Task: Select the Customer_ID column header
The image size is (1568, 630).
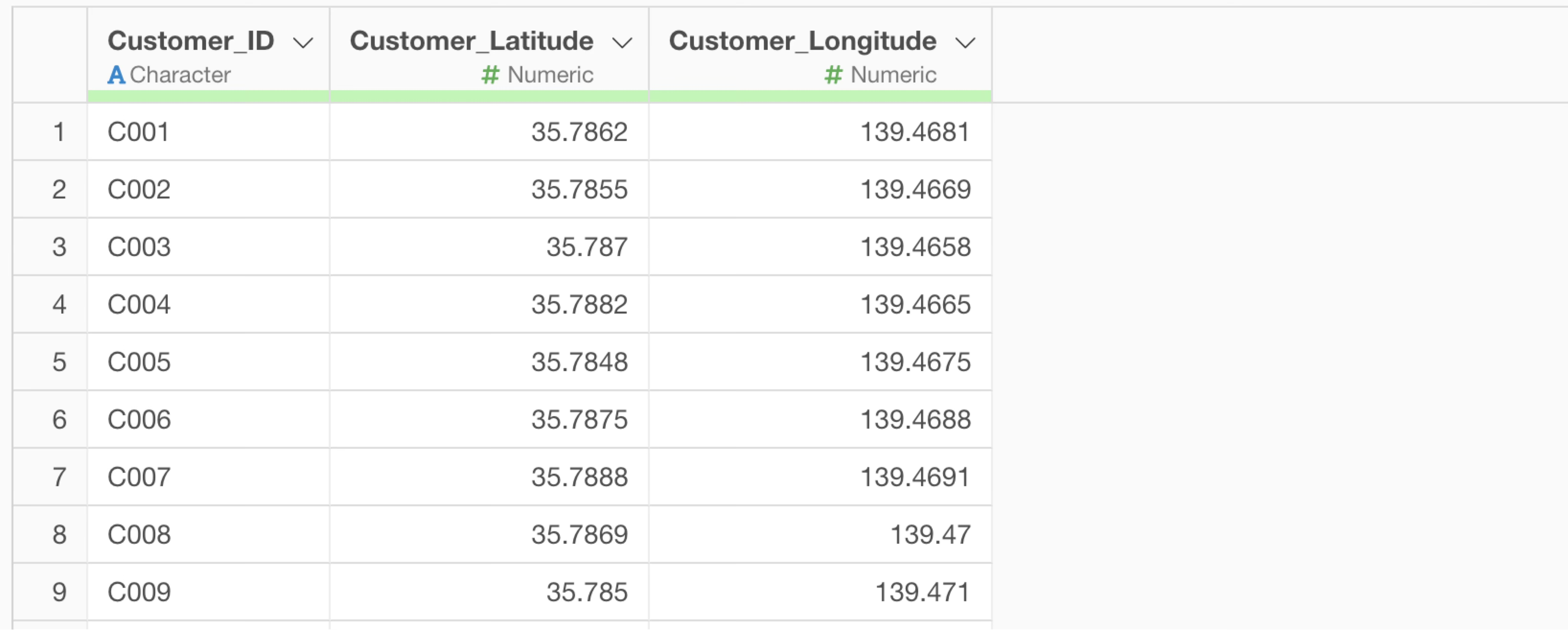Action: click(191, 41)
